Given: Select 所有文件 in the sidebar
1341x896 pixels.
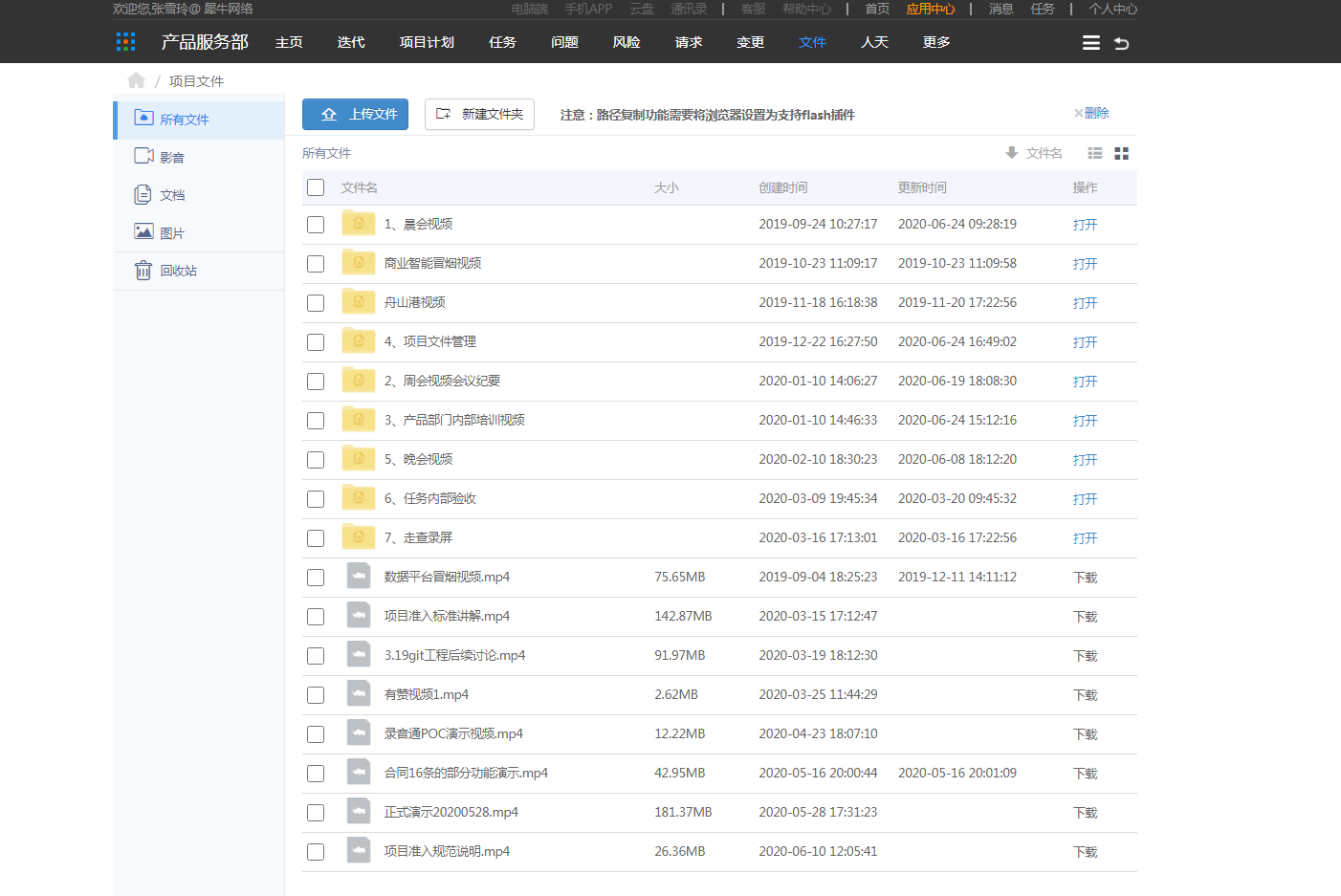Looking at the screenshot, I should (x=199, y=120).
